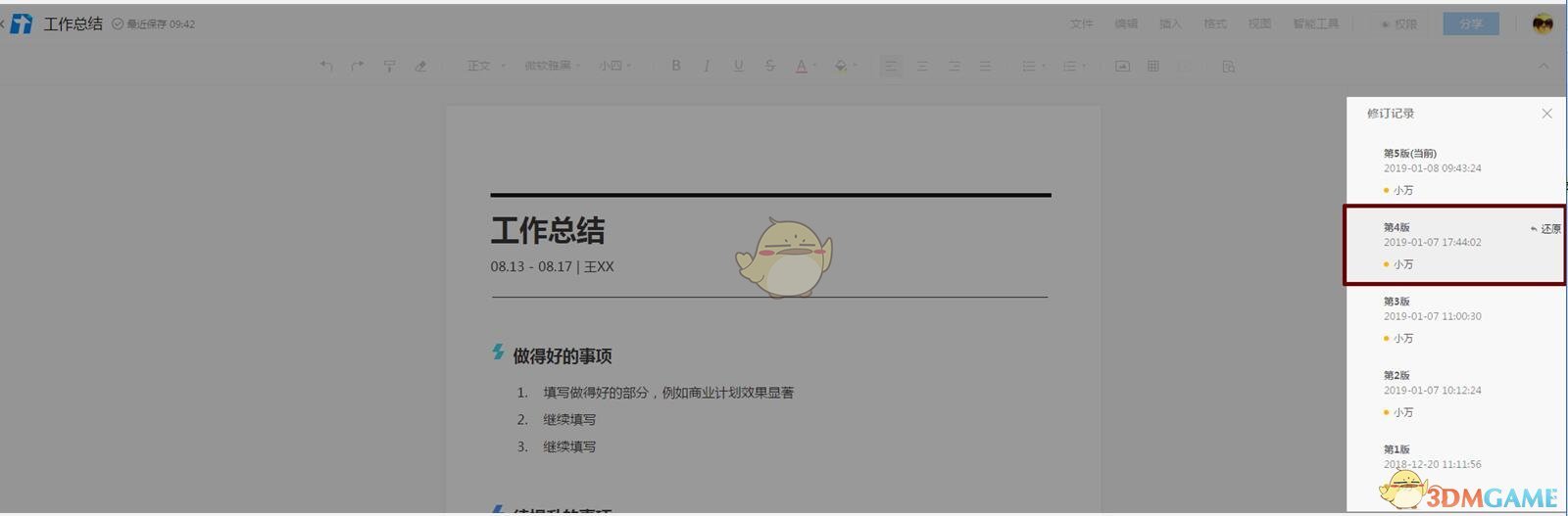Click the undo arrow in toolbar
The image size is (1568, 516).
(x=326, y=66)
